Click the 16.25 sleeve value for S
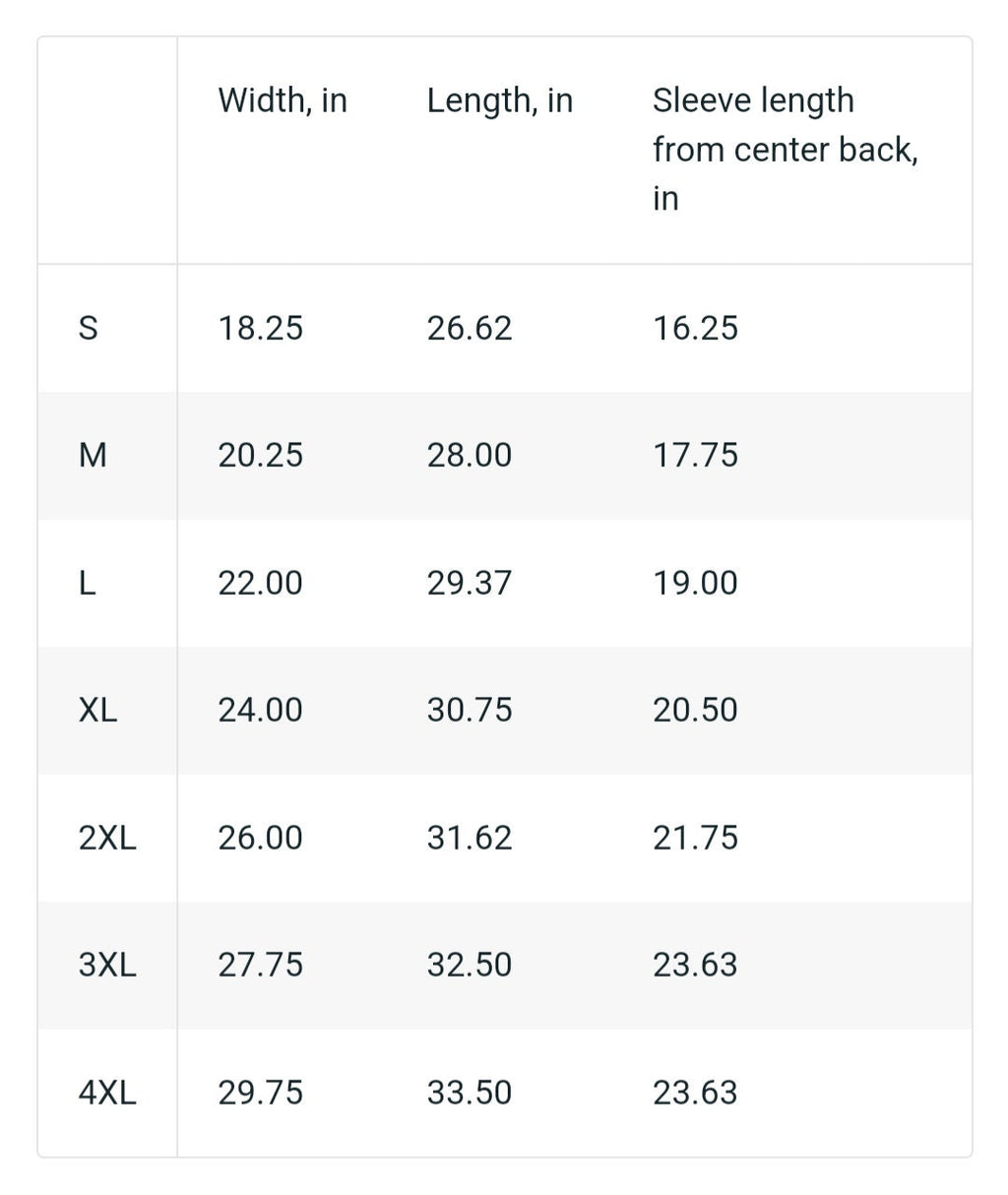 click(695, 328)
